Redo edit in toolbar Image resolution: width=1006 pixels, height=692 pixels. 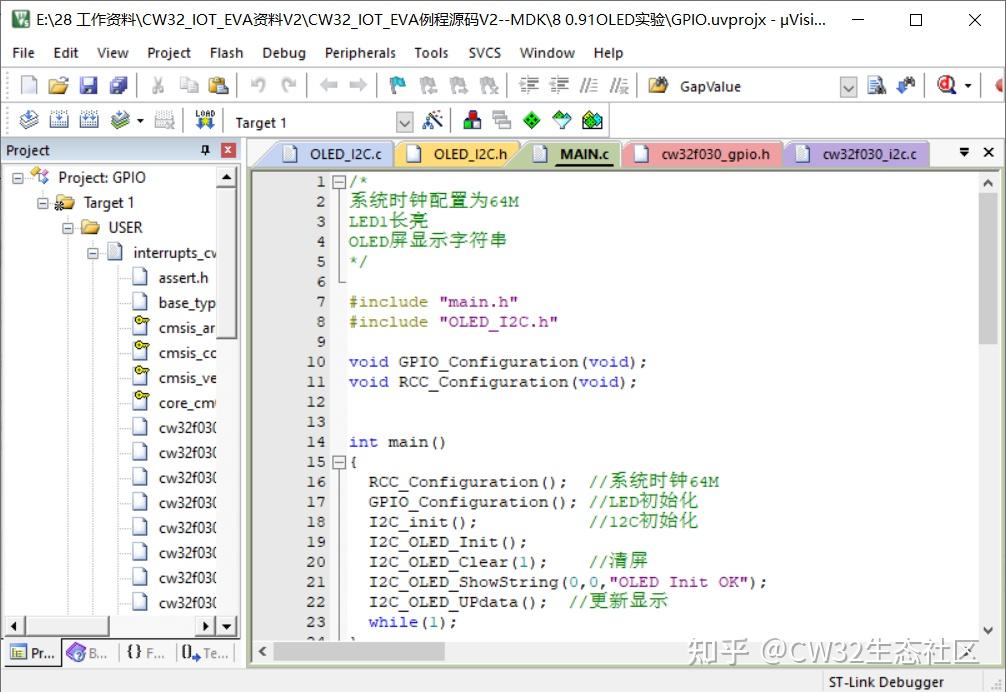(289, 85)
